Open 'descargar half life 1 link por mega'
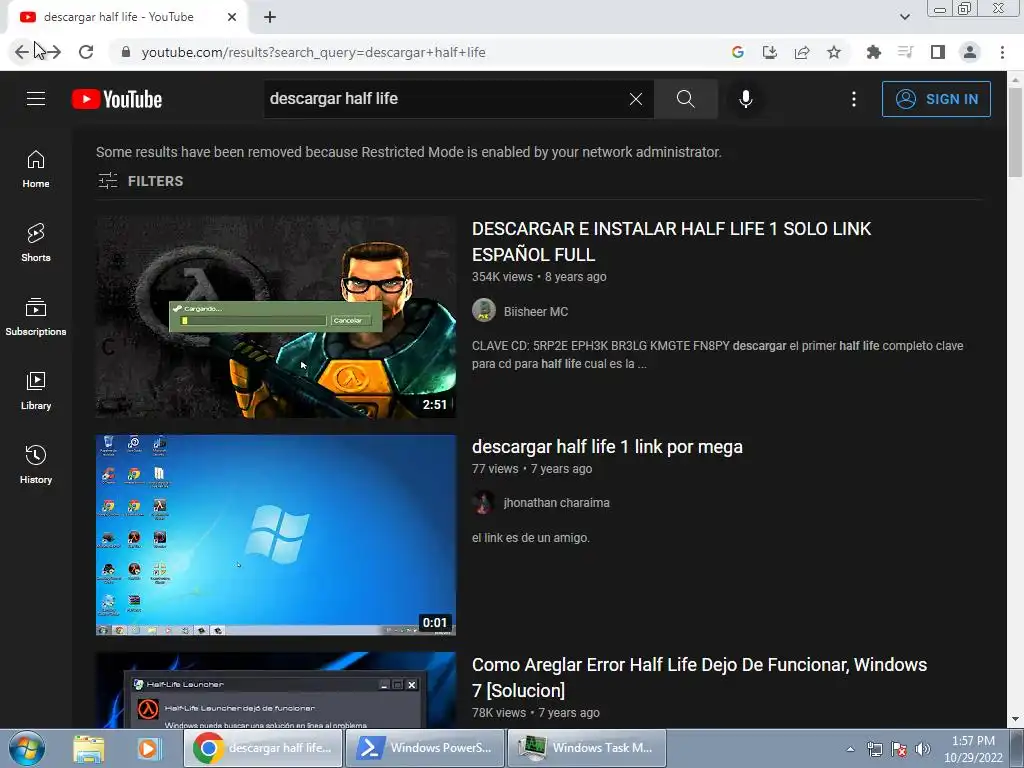This screenshot has height=768, width=1024. [607, 447]
